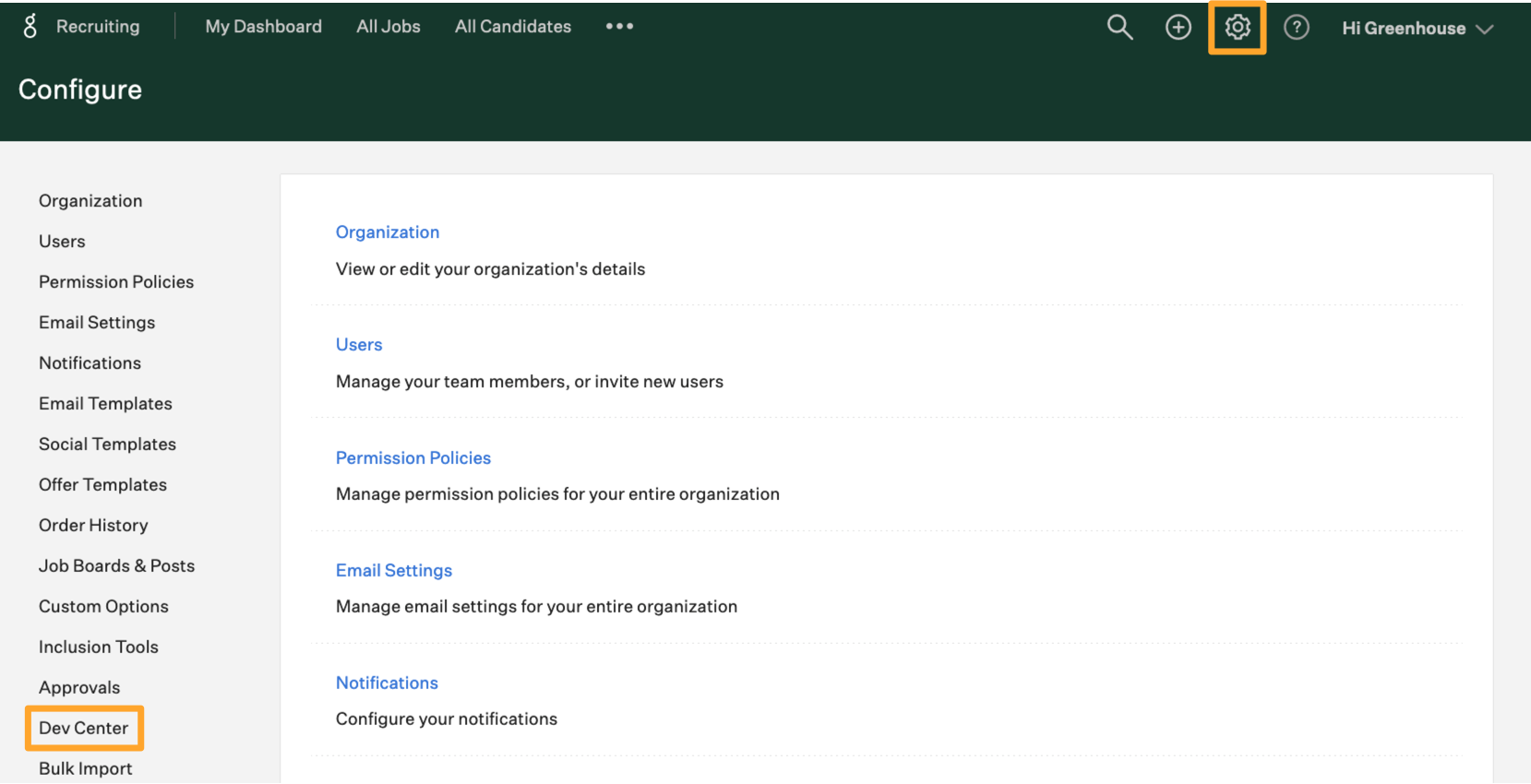Viewport: 1531px width, 784px height.
Task: Choose Inclusion Tools in the sidebar
Action: click(98, 647)
